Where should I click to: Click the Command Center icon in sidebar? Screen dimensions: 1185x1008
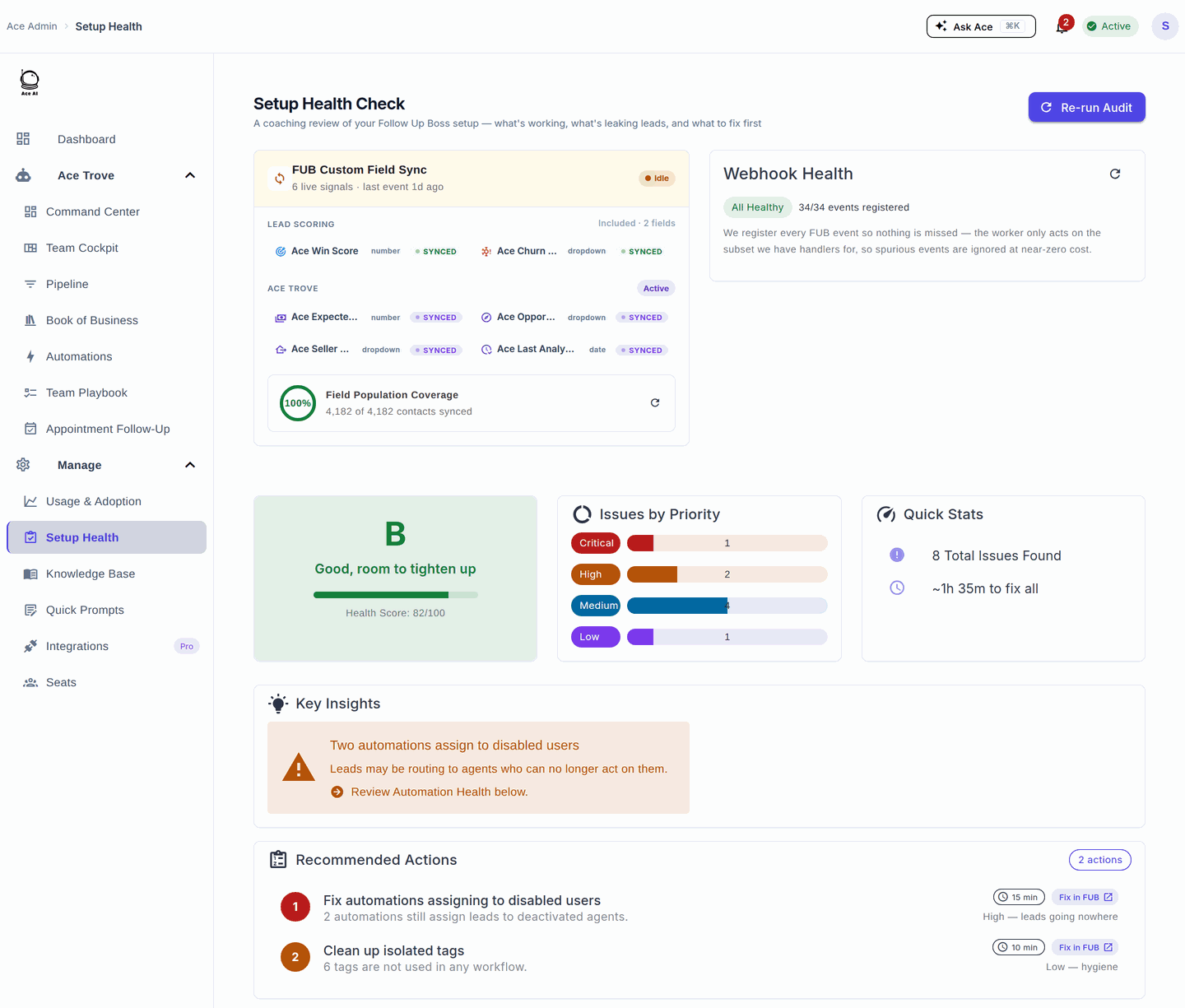pyautogui.click(x=30, y=211)
